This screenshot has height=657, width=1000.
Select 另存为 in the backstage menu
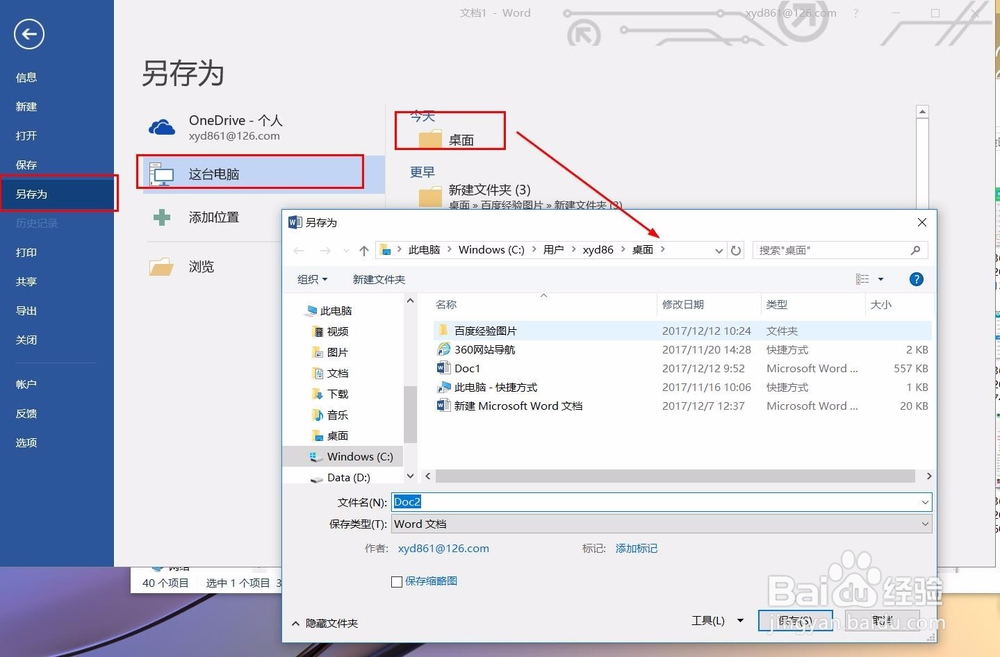tap(31, 194)
